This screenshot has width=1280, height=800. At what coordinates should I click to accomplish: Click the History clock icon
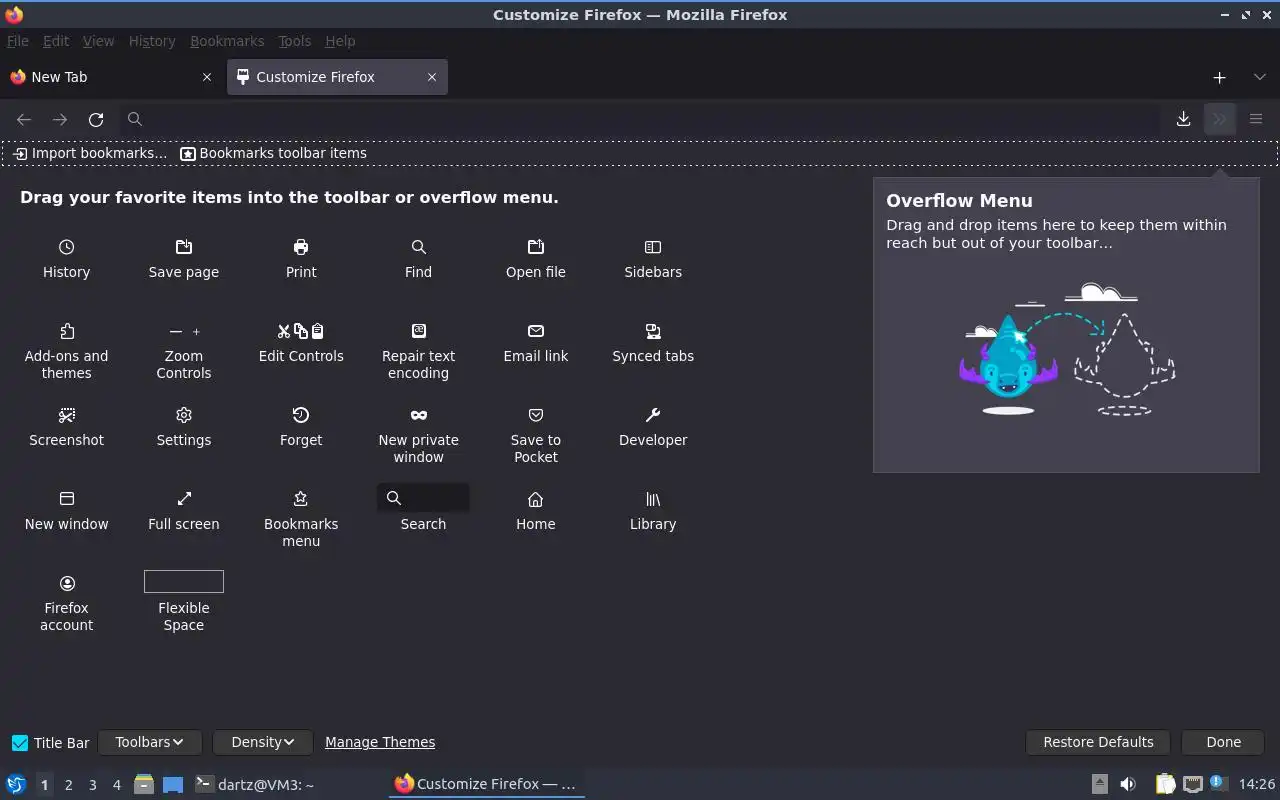click(66, 247)
